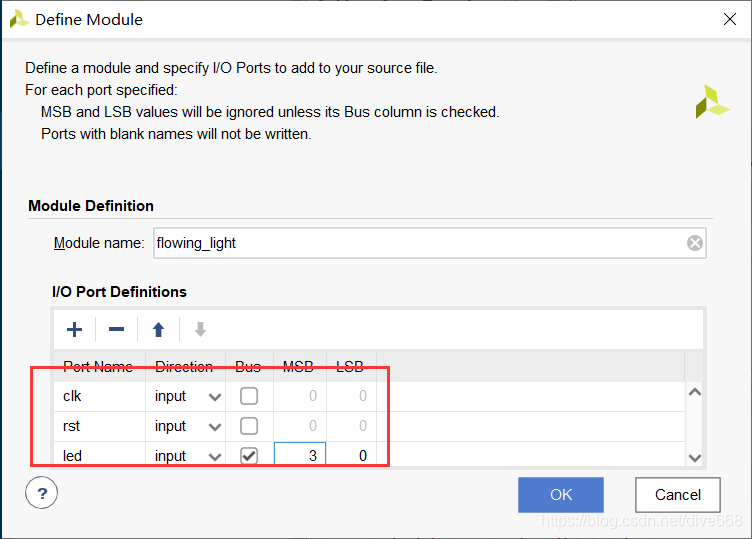Select the MSB field of led port
Image resolution: width=752 pixels, height=539 pixels.
coord(300,455)
